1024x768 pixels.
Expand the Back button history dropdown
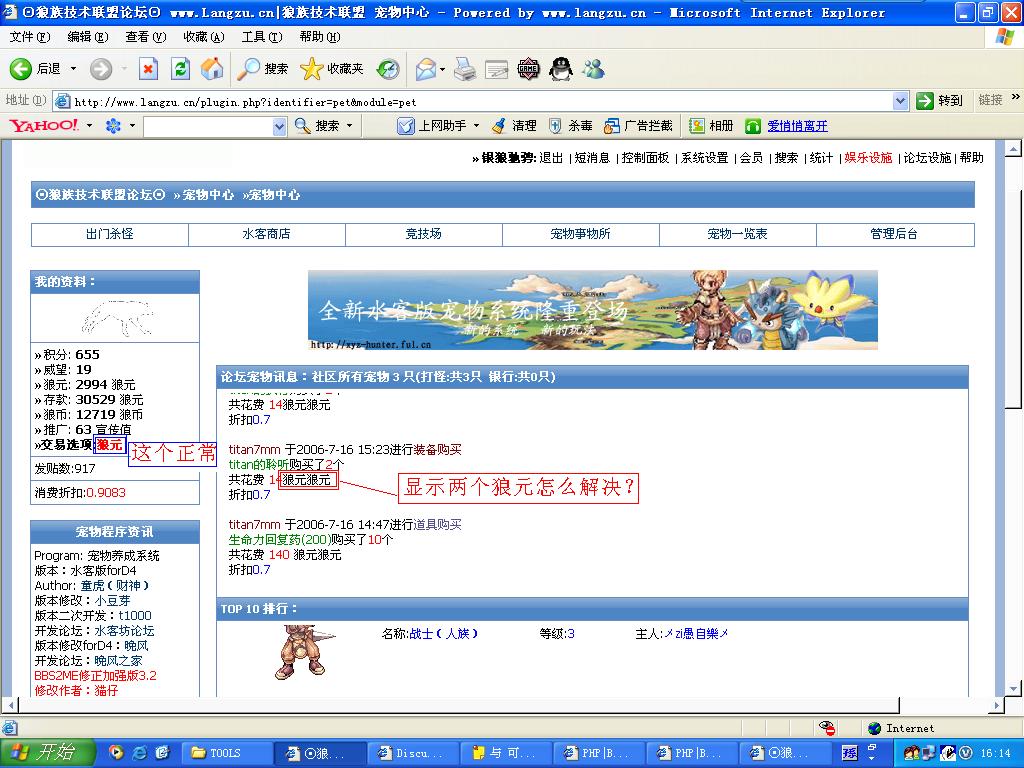coord(73,69)
